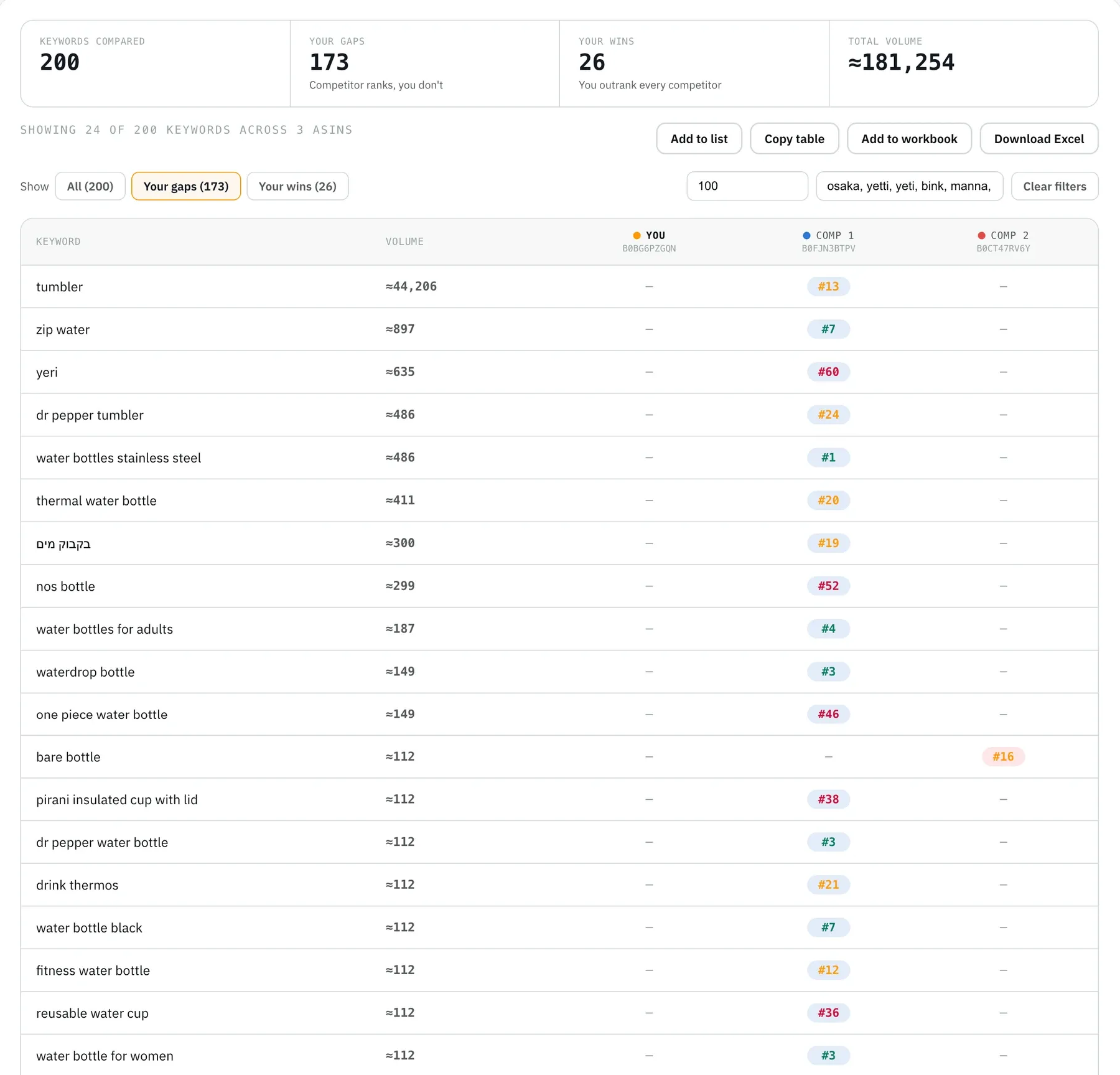Sort by the KEYWORD column header

coord(58,242)
